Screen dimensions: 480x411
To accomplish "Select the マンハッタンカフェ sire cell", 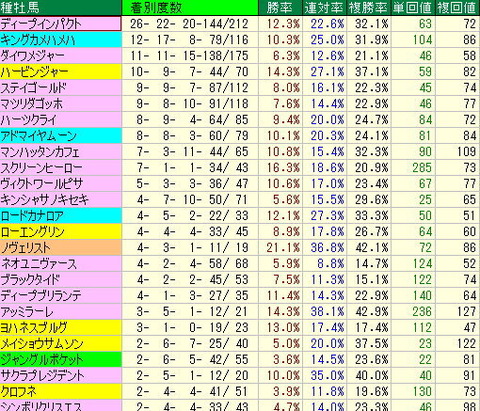I will point(61,152).
